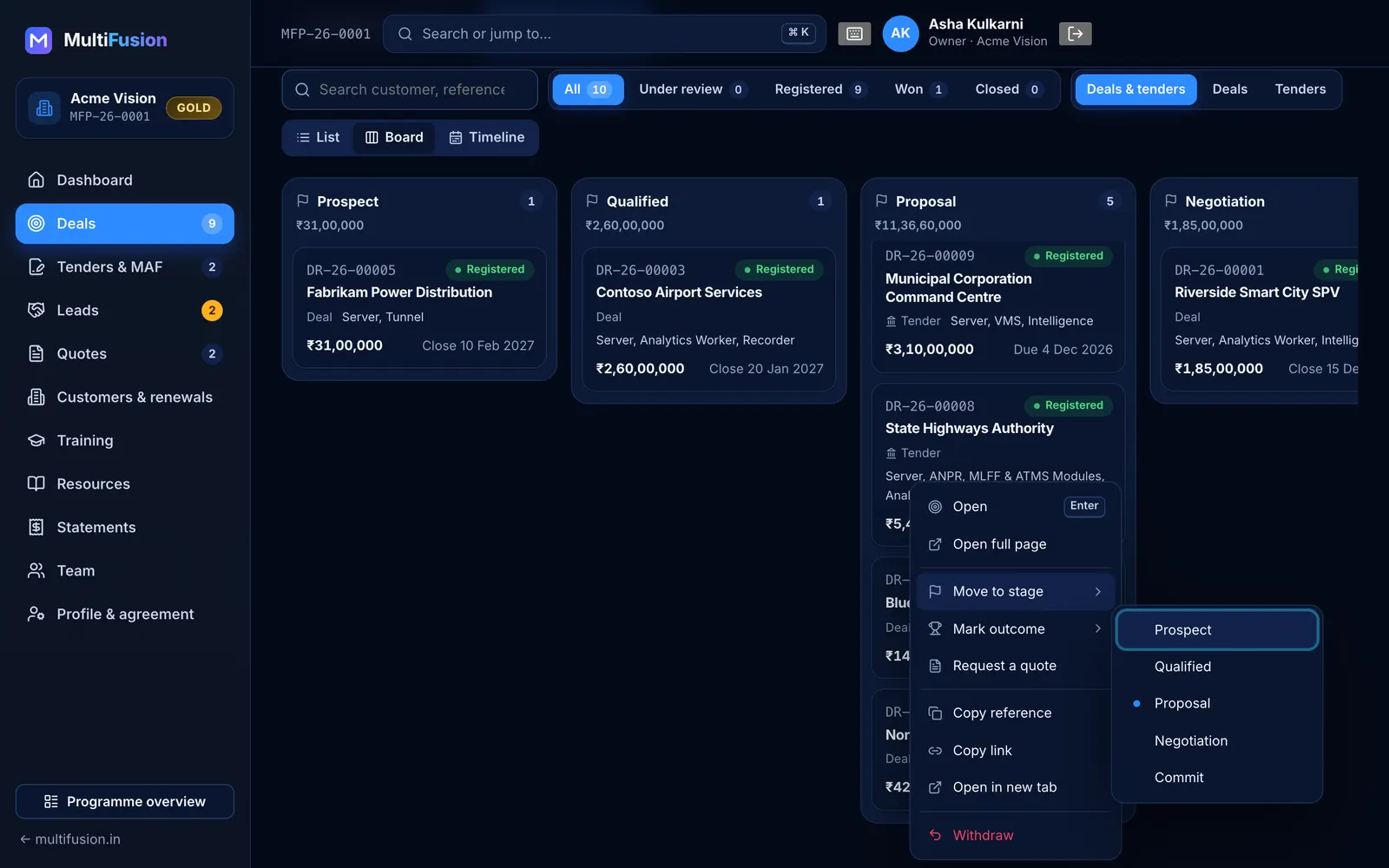
Task: Filter by Under review status
Action: click(692, 89)
